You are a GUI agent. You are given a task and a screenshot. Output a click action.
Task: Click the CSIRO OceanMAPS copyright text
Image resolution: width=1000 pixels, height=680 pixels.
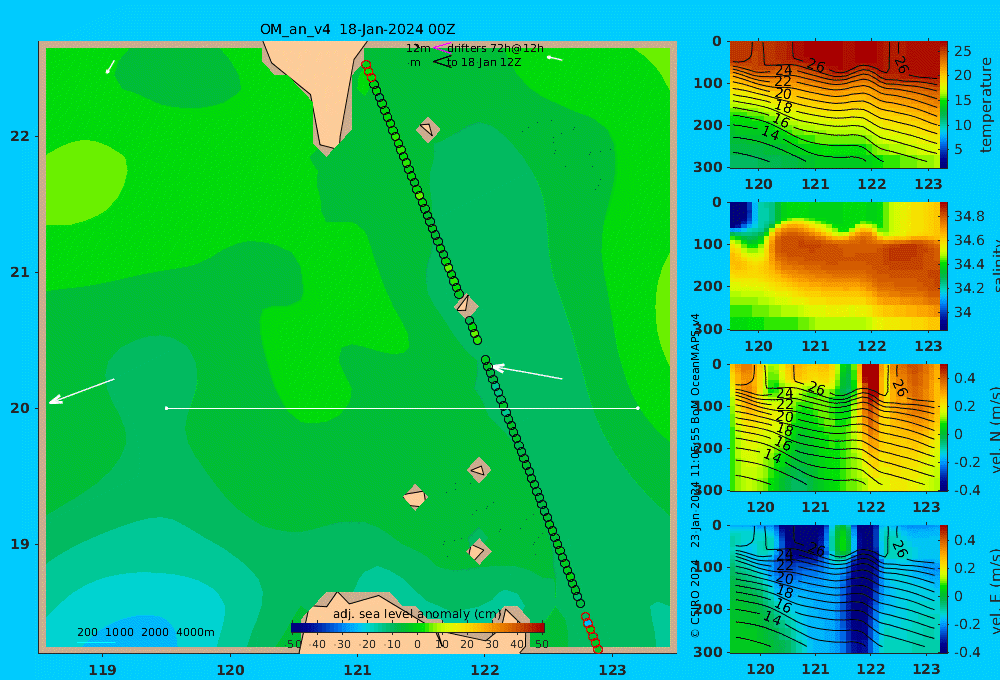coord(695,475)
